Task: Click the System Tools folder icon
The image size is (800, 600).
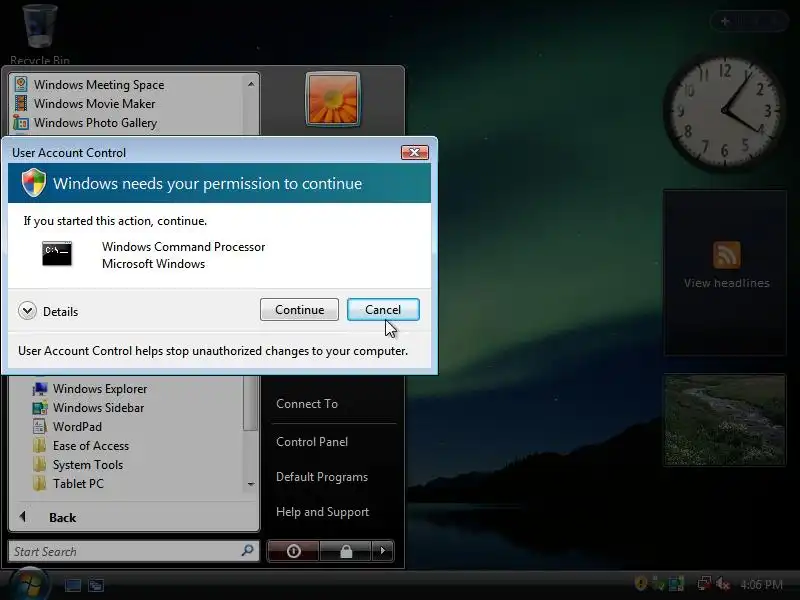Action: pos(39,465)
